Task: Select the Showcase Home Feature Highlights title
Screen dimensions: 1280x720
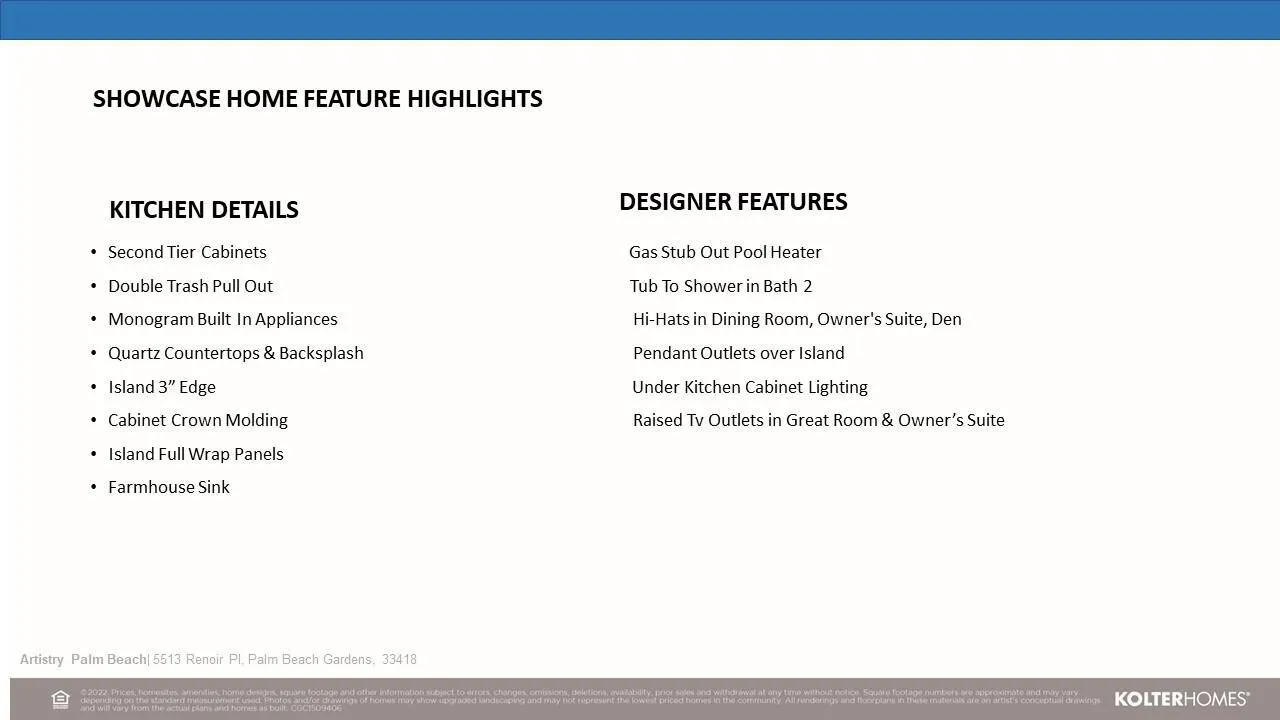Action: click(317, 99)
